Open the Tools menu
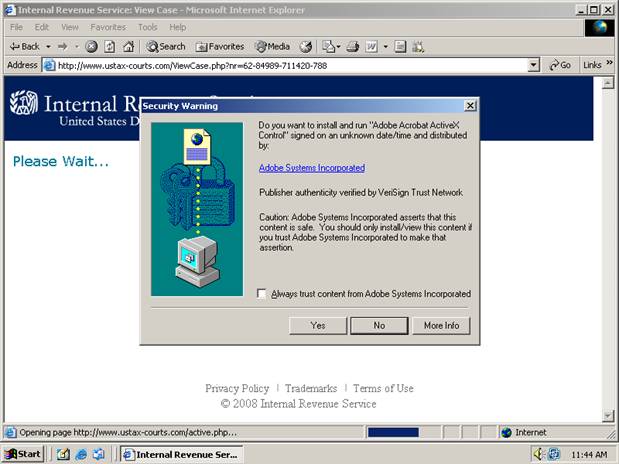Image resolution: width=619 pixels, height=464 pixels. click(x=148, y=27)
